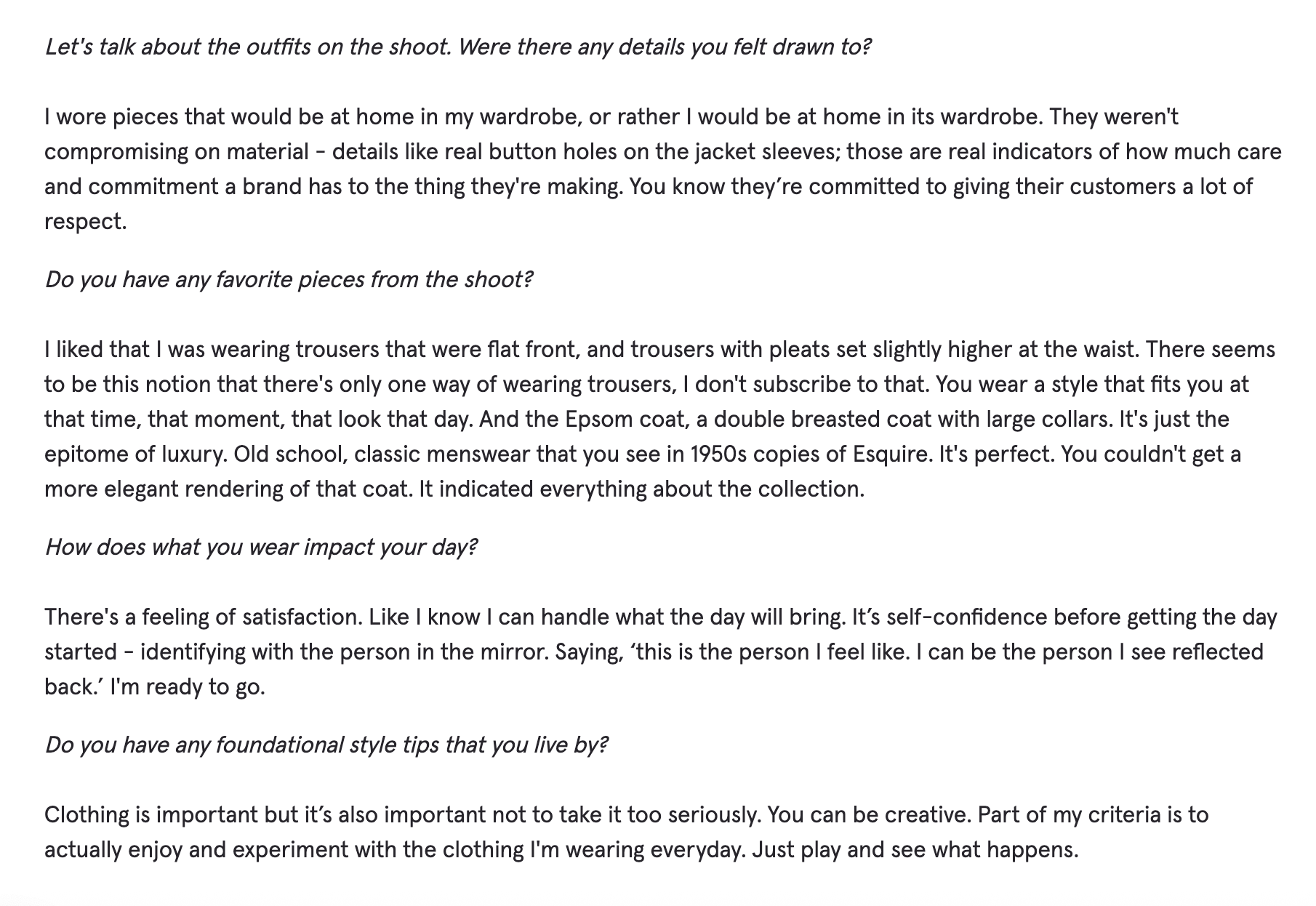1316x906 pixels.
Task: Click the question about outfits on the shoot
Action: [457, 47]
